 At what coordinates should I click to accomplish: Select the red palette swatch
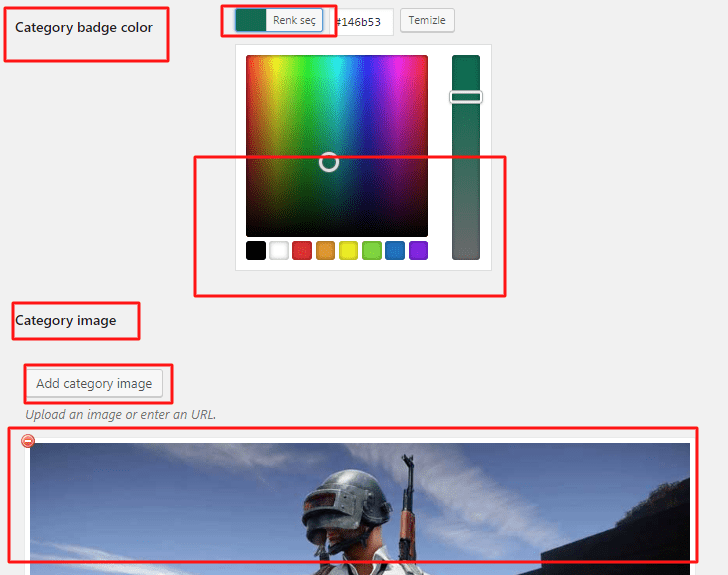tap(302, 250)
